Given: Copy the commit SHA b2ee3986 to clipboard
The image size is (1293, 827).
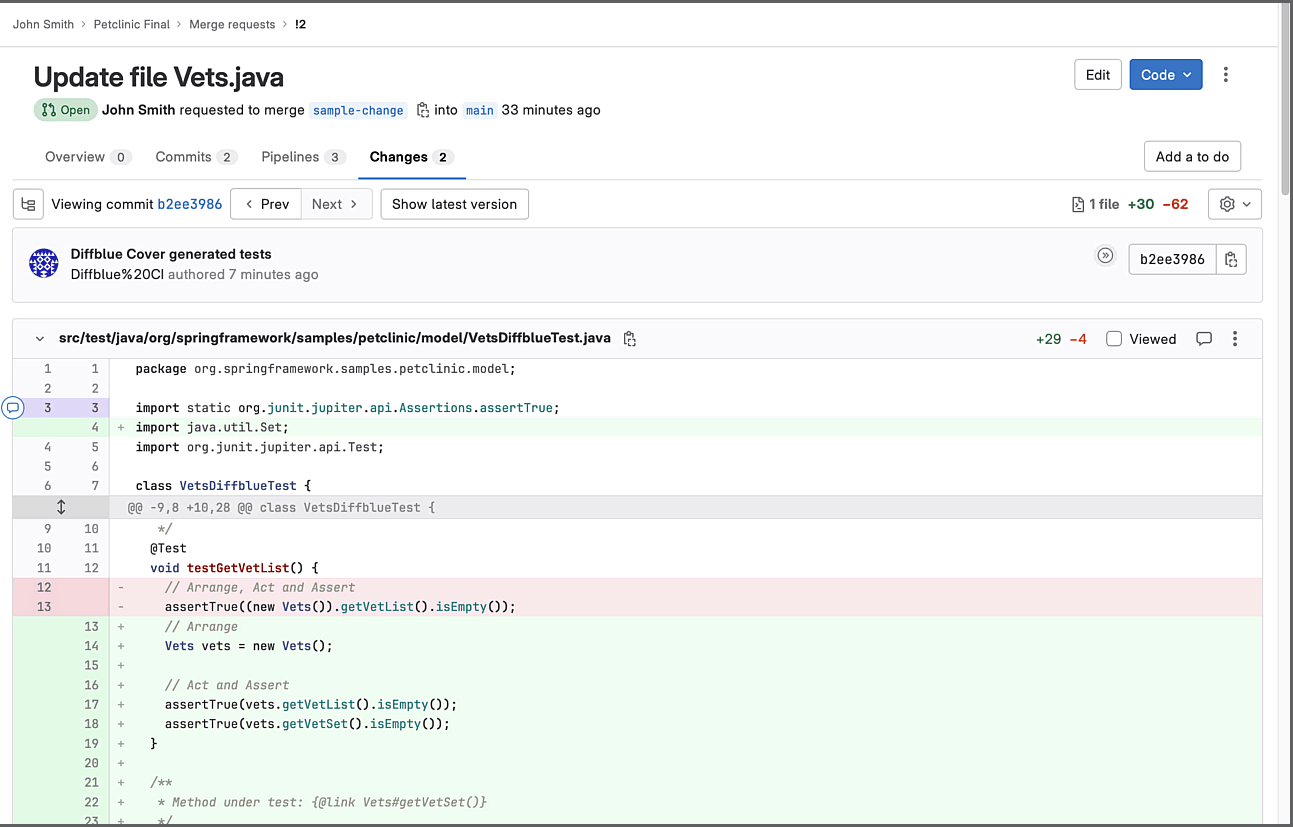Looking at the screenshot, I should [x=1231, y=258].
